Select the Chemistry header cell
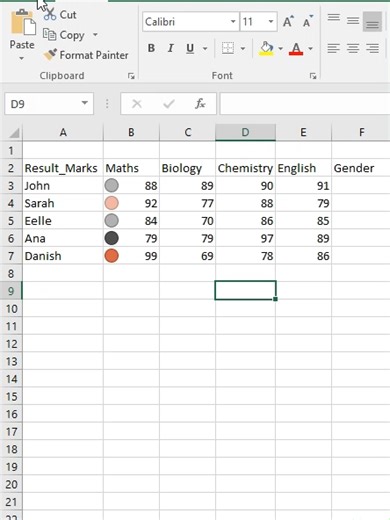 (245, 168)
